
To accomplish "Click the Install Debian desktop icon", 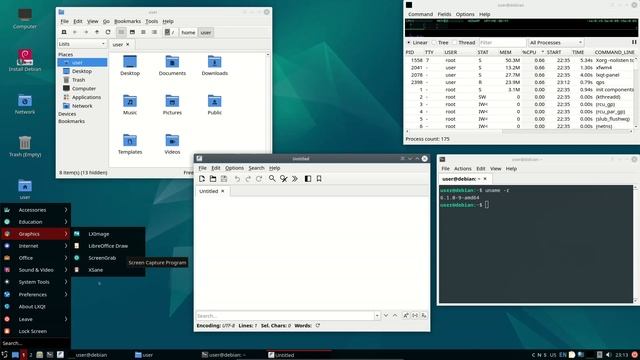I will 25,60.
